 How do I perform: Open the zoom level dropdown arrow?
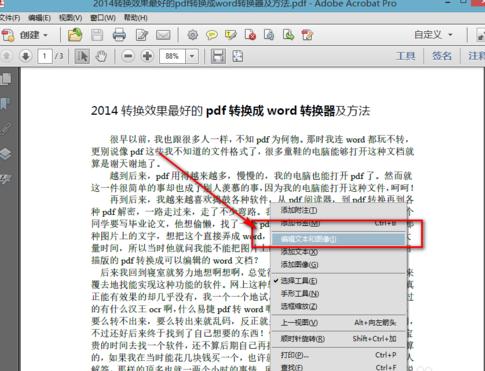(192, 56)
